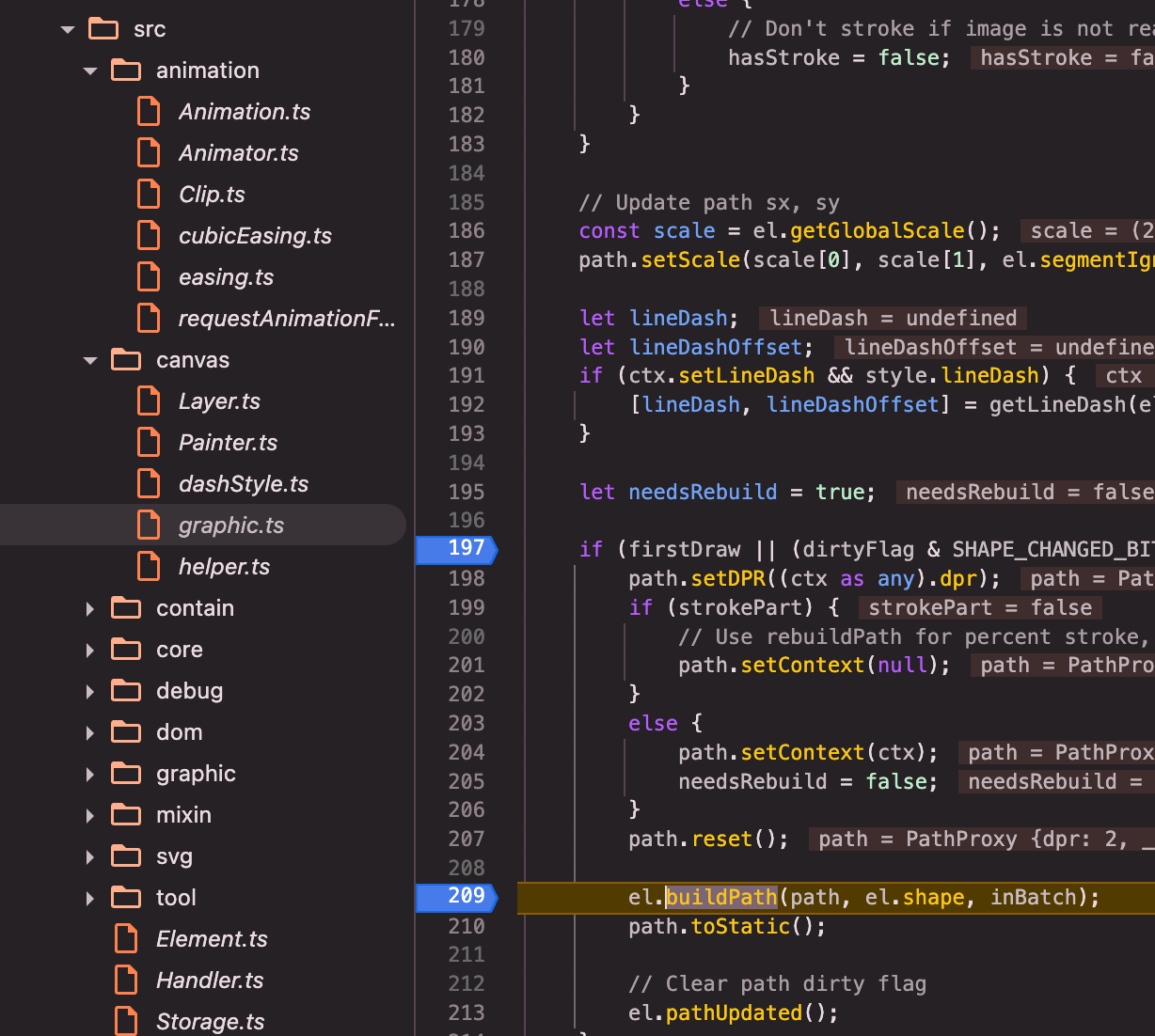Screen dimensions: 1155x1036
Task: Open Layer.ts from the canvas folder
Action: click(x=219, y=401)
